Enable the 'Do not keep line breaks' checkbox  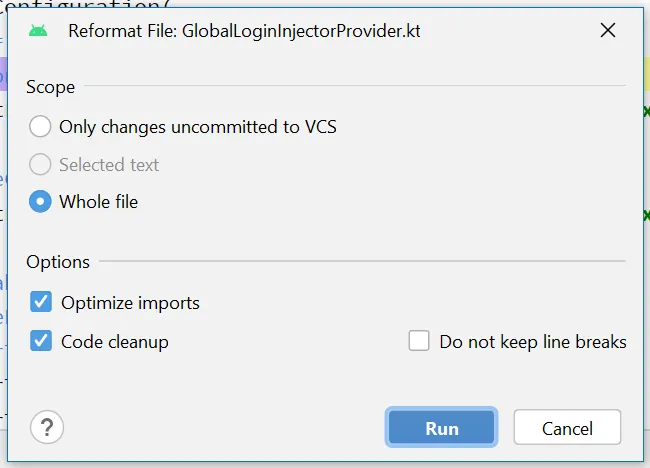coord(419,341)
